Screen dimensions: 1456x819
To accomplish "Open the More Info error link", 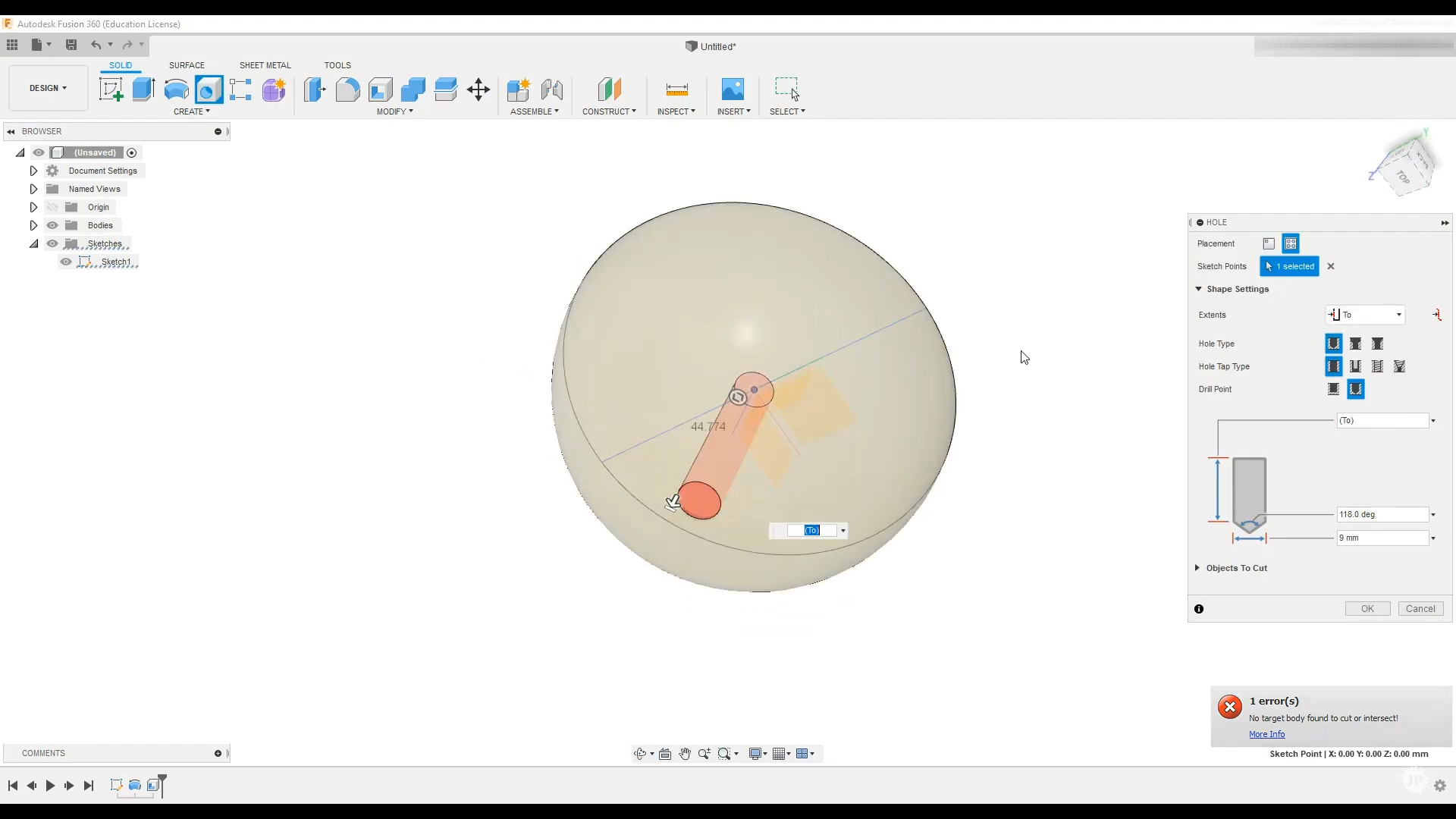I will click(1267, 734).
